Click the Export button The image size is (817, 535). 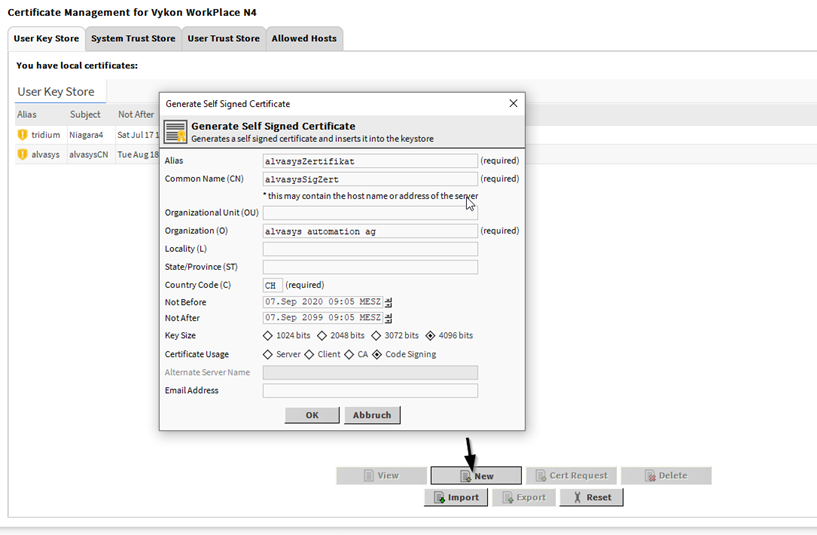tap(524, 497)
